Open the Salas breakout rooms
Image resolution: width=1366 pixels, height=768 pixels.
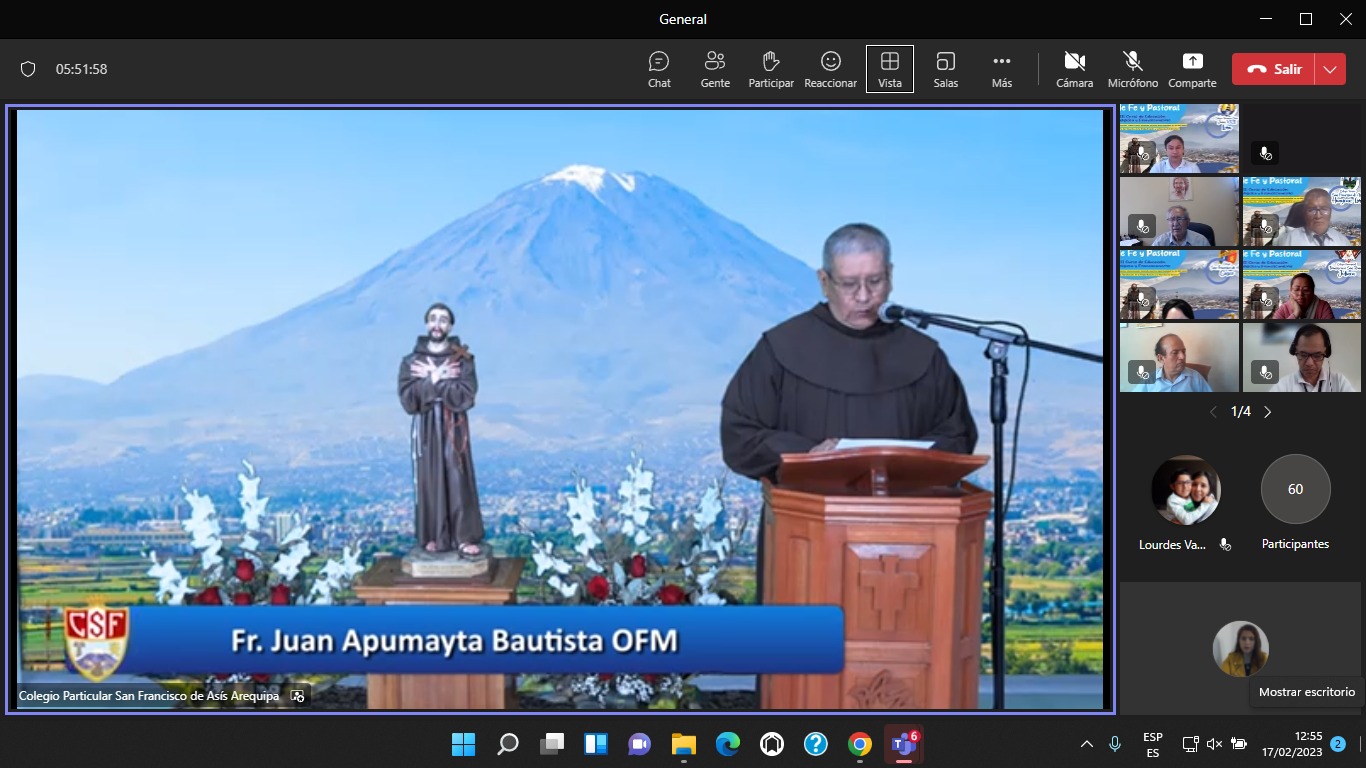click(945, 69)
